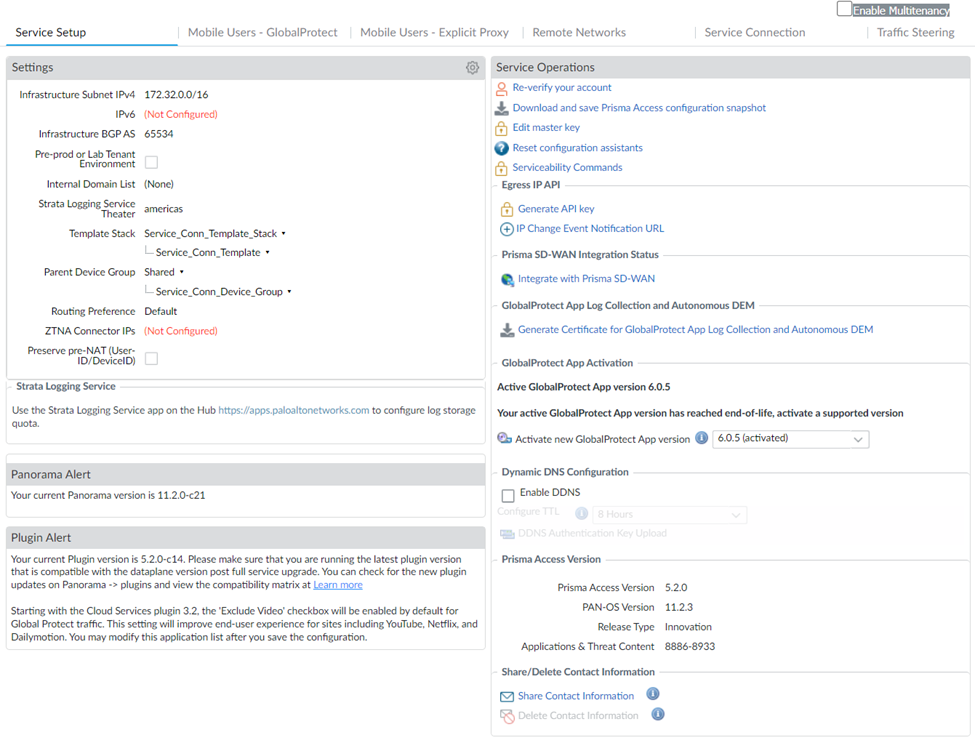Click the Re-verify your account person icon
This screenshot has width=975, height=751.
point(502,88)
